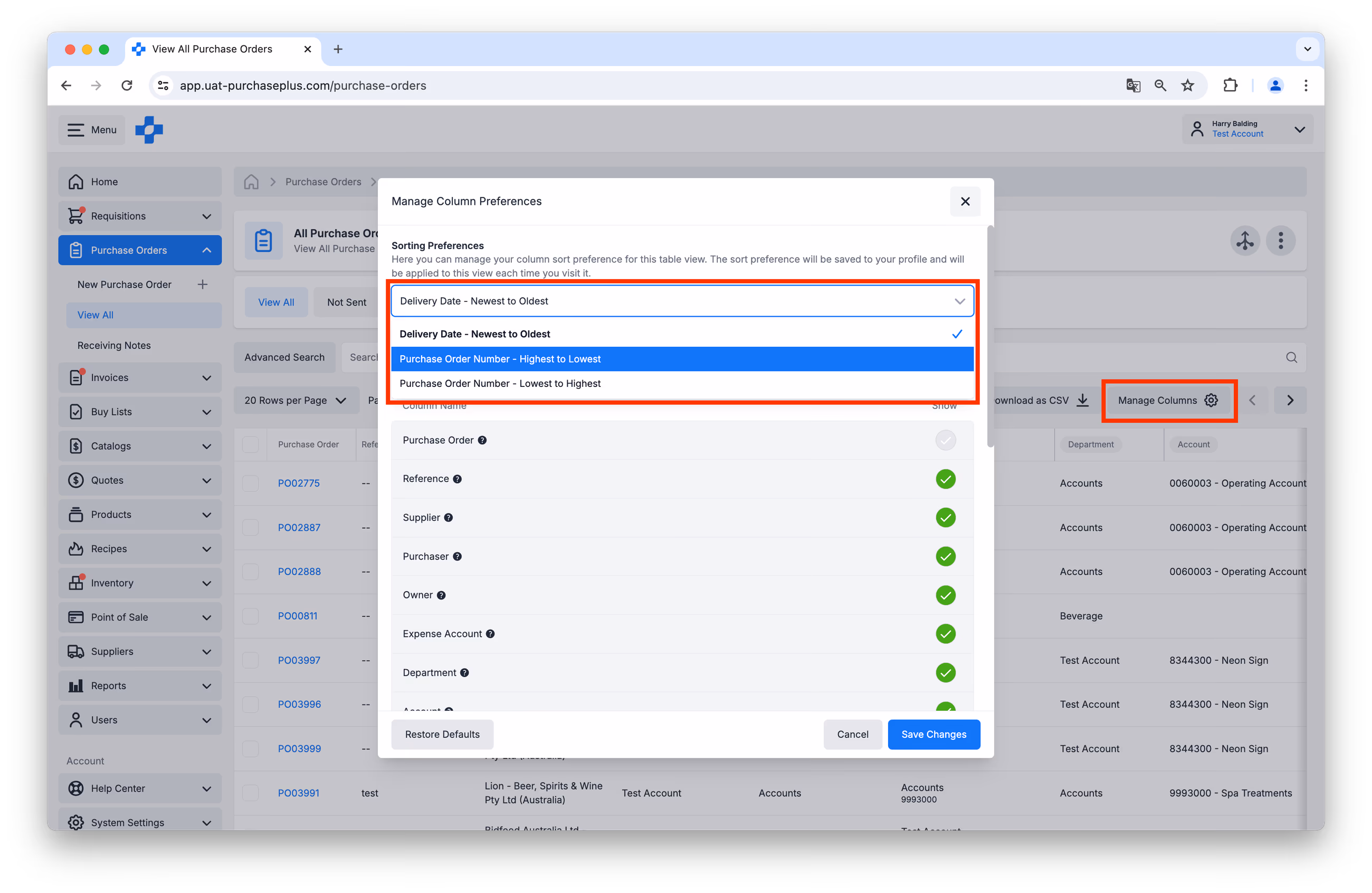Toggle Department column show checkmark

click(946, 672)
